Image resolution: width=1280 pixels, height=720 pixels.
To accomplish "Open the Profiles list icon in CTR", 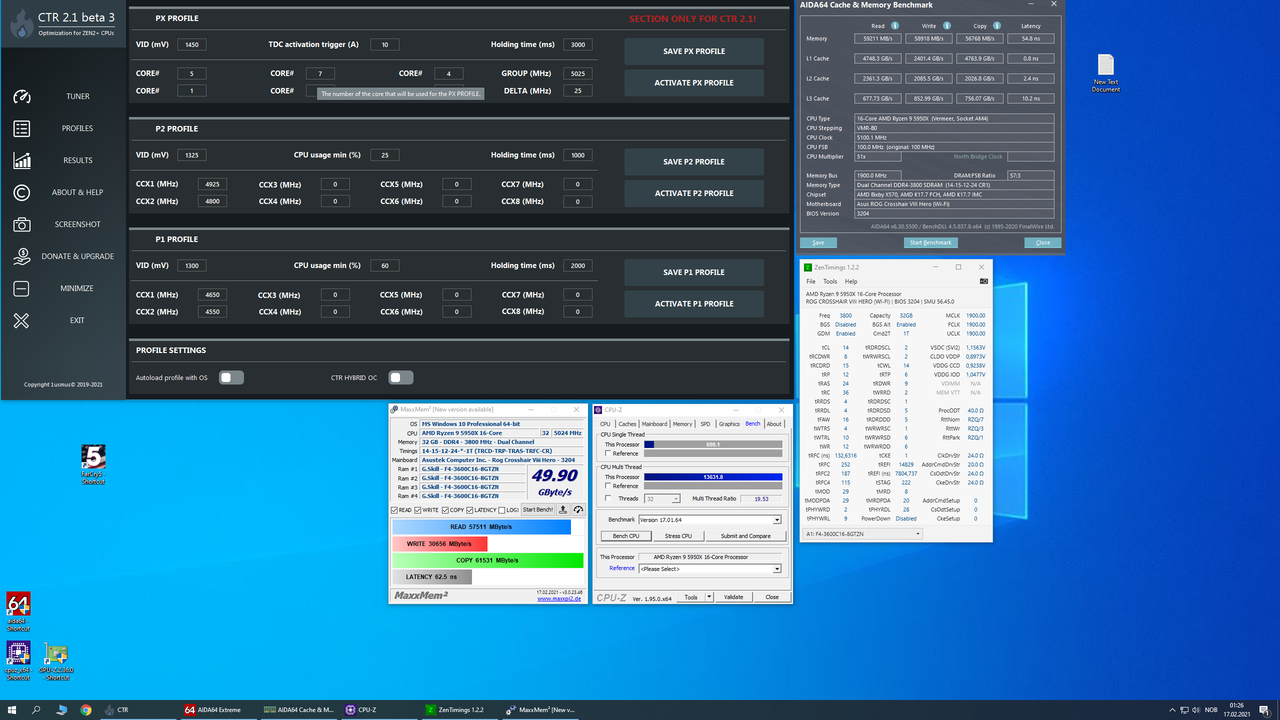I will [22, 128].
